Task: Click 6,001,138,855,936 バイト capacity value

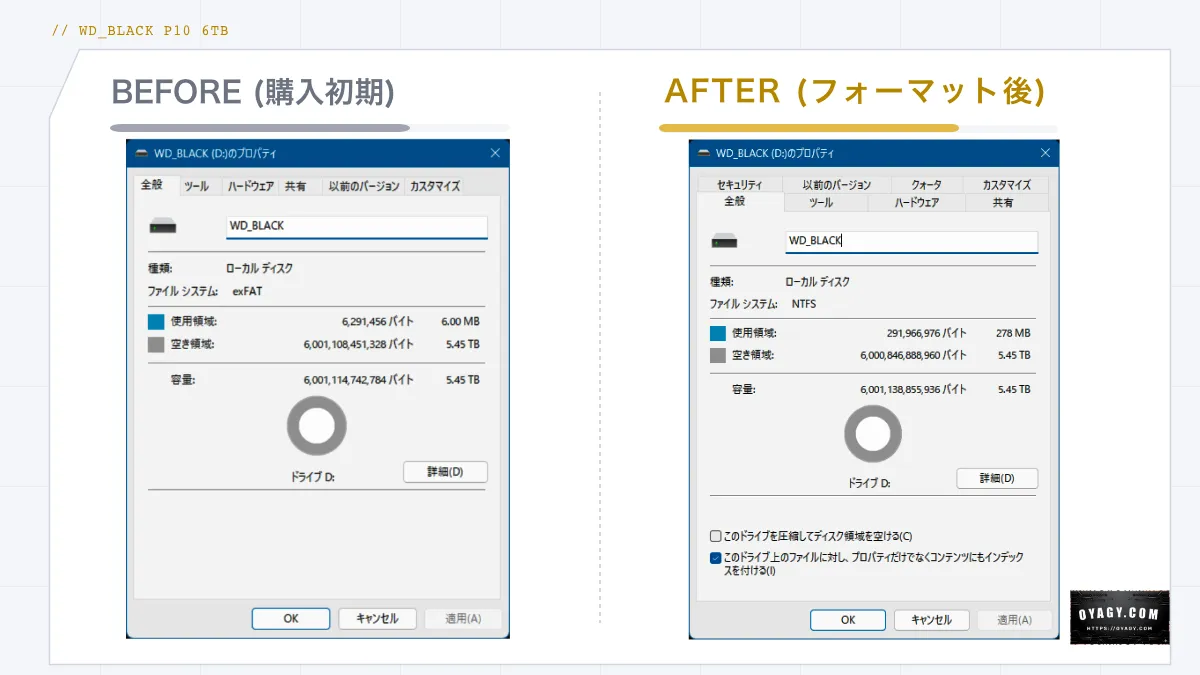Action: pyautogui.click(x=914, y=389)
